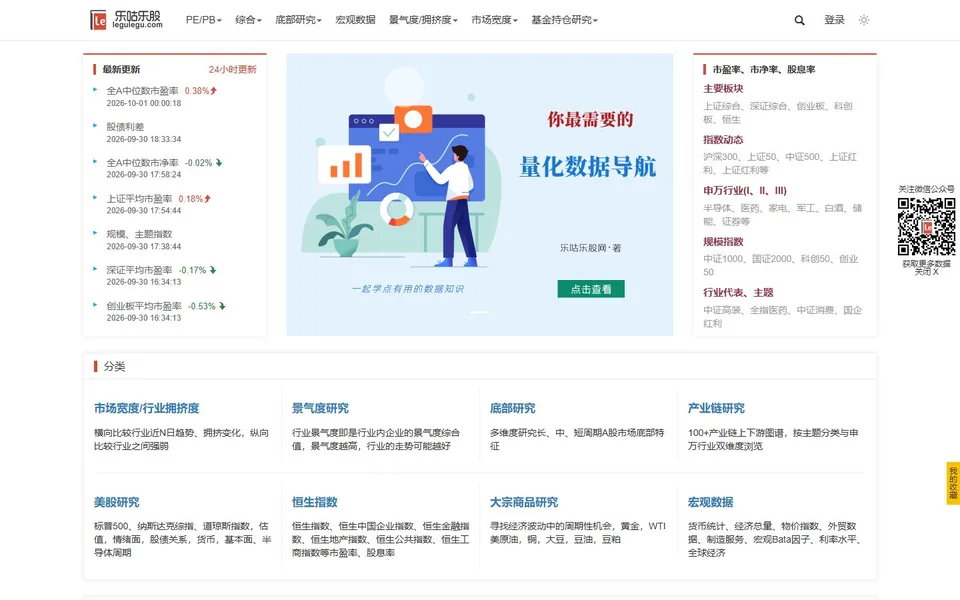Open the yellow 我的收藏 side tab
Image resolution: width=960 pixels, height=600 pixels.
click(x=953, y=483)
